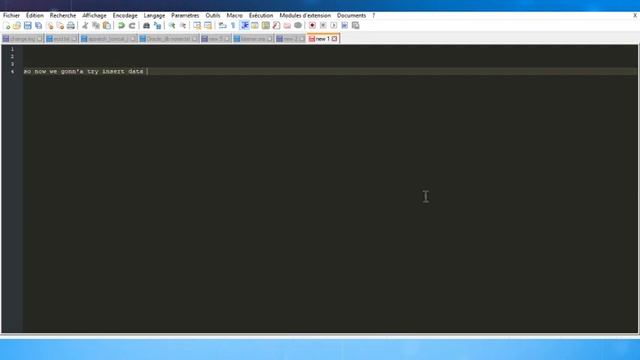The height and width of the screenshot is (360, 640).
Task: Paste using the clipboard icon
Action: click(107, 26)
